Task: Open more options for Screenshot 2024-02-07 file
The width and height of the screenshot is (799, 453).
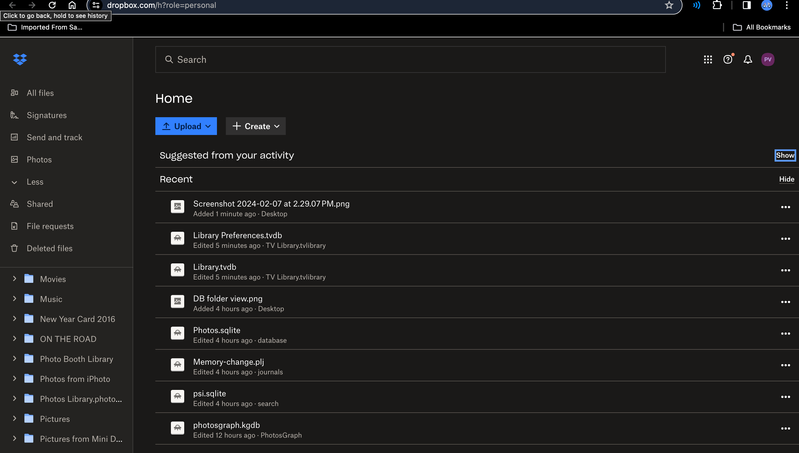Action: pyautogui.click(x=785, y=207)
